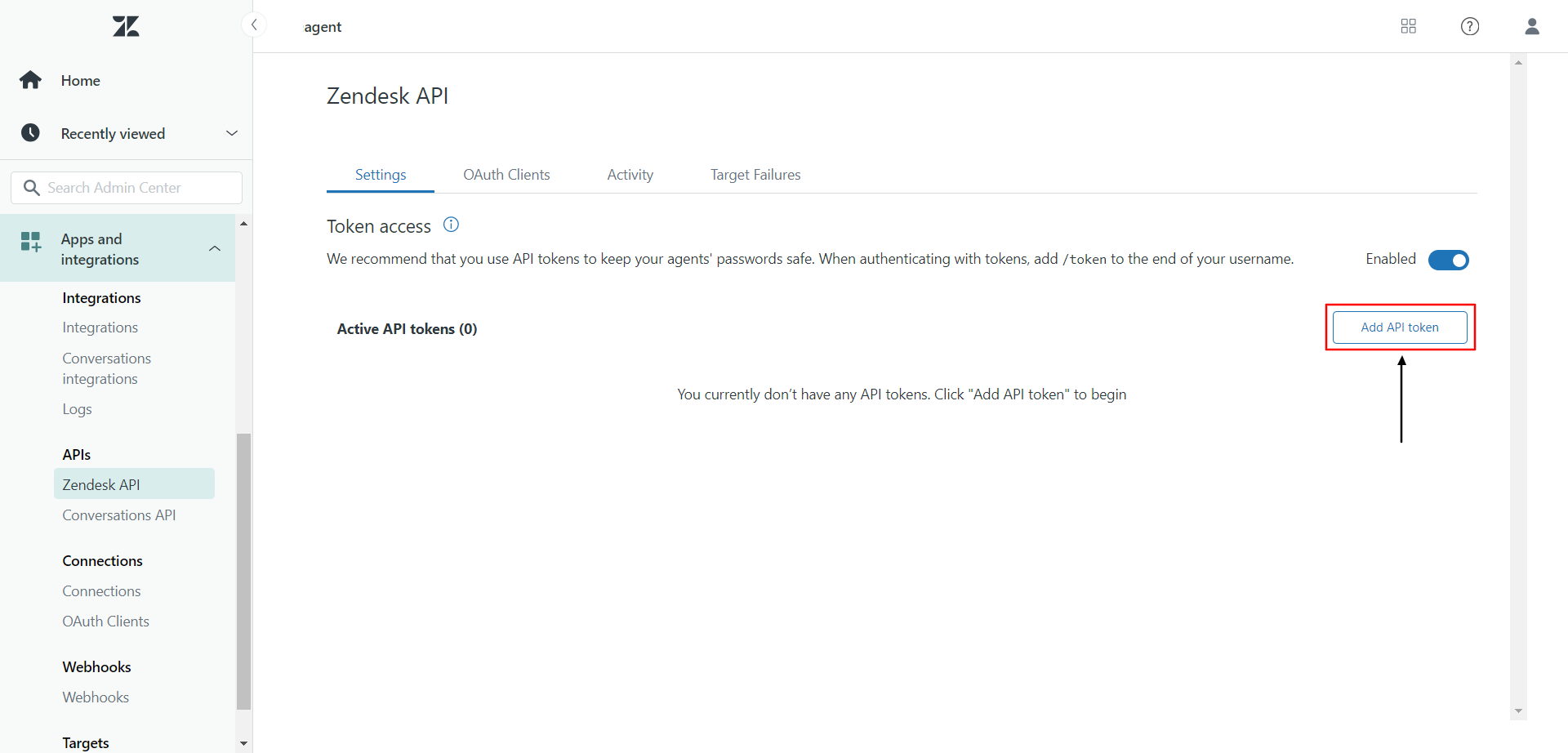Open Connections link under Connections heading
The image size is (1568, 753).
click(x=101, y=591)
